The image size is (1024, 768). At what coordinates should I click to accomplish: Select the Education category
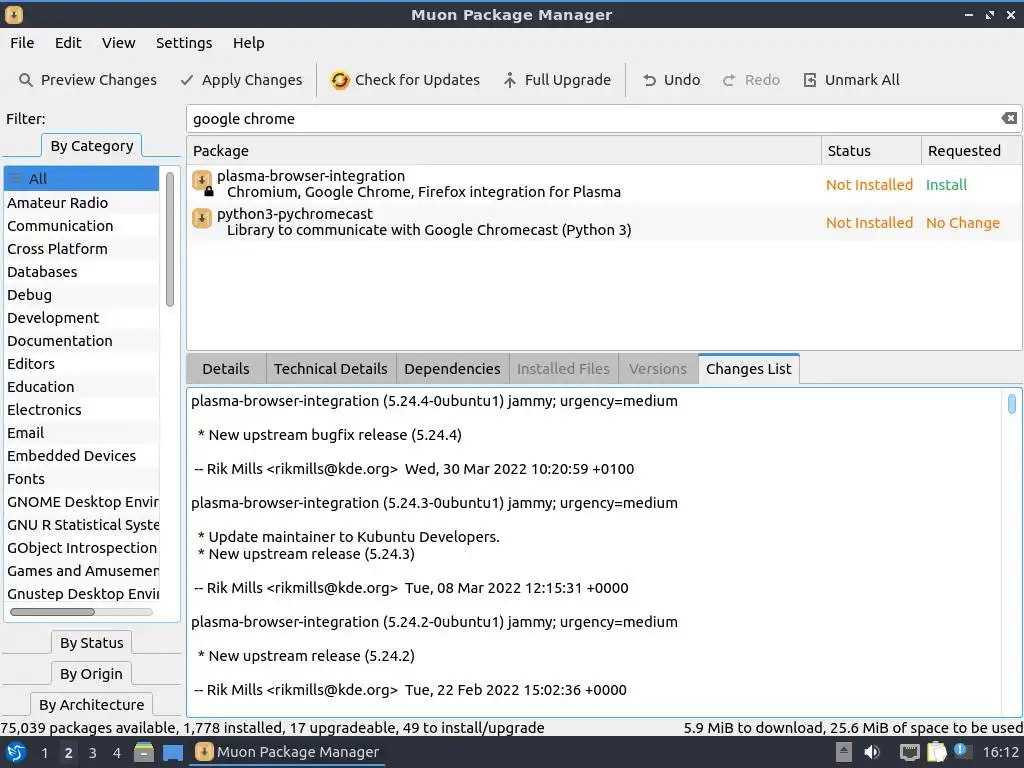tap(81, 387)
